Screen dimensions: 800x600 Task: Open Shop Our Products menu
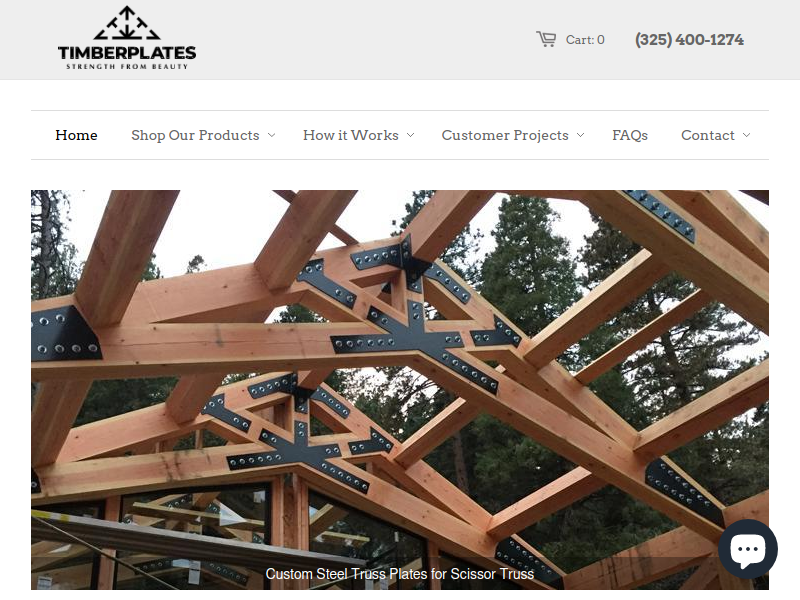(195, 135)
